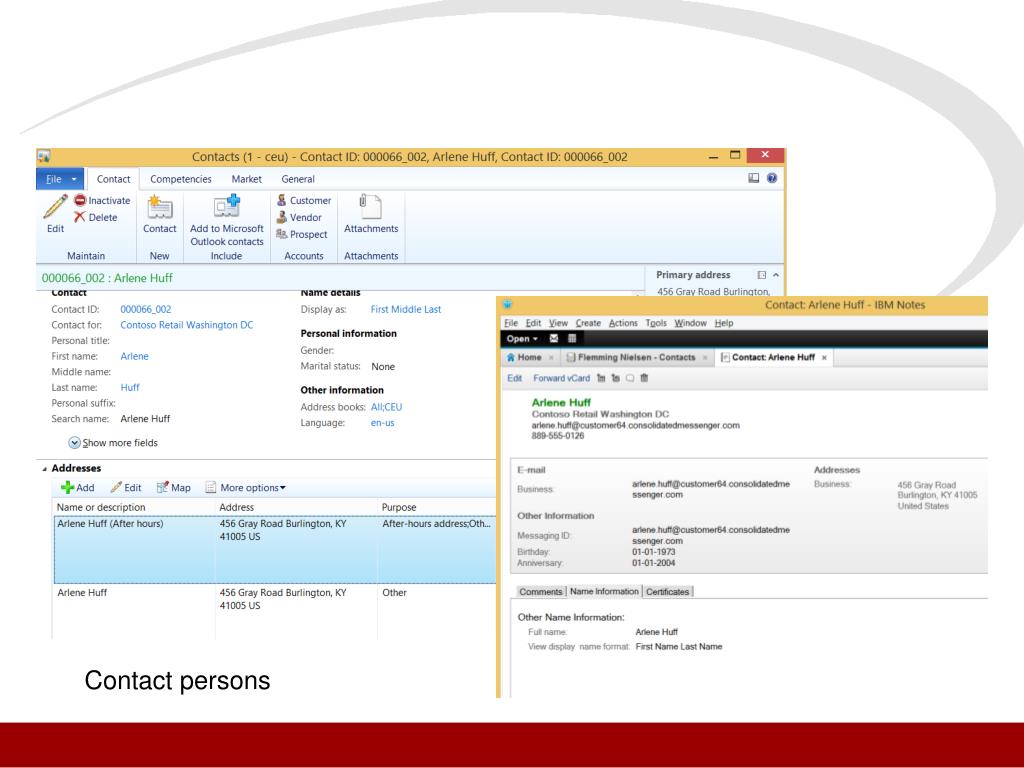This screenshot has height=768, width=1024.
Task: Open Contoso Retail Washington DC link
Action: tap(186, 325)
